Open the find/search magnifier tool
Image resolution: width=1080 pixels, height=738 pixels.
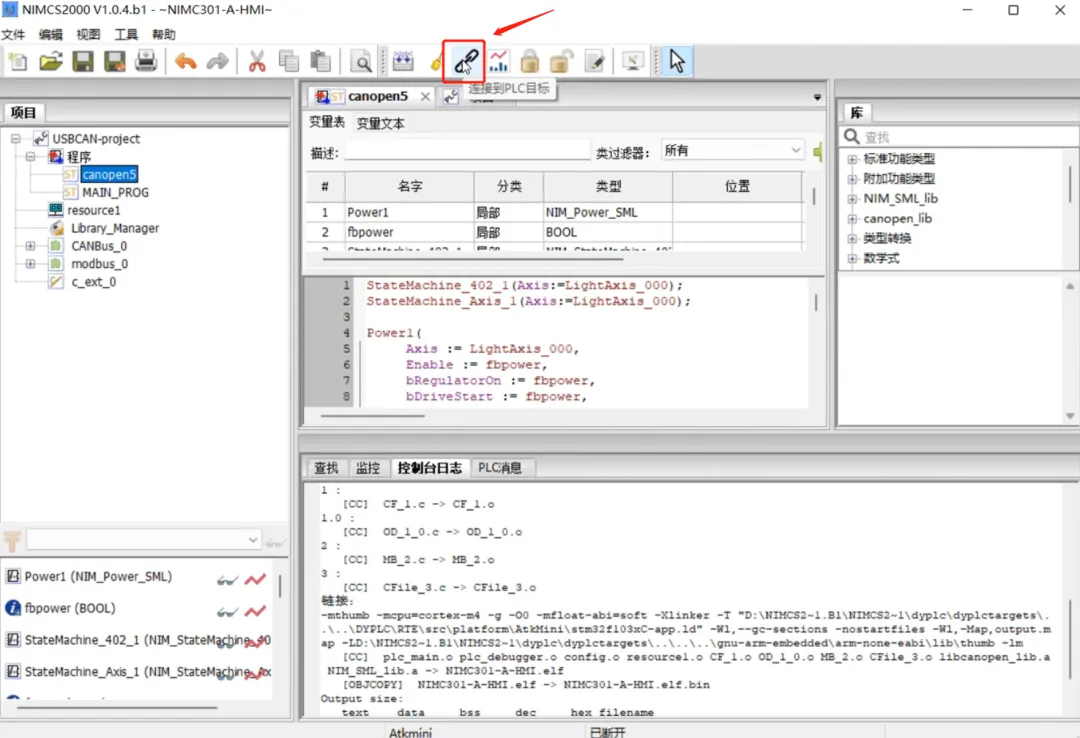(x=361, y=61)
